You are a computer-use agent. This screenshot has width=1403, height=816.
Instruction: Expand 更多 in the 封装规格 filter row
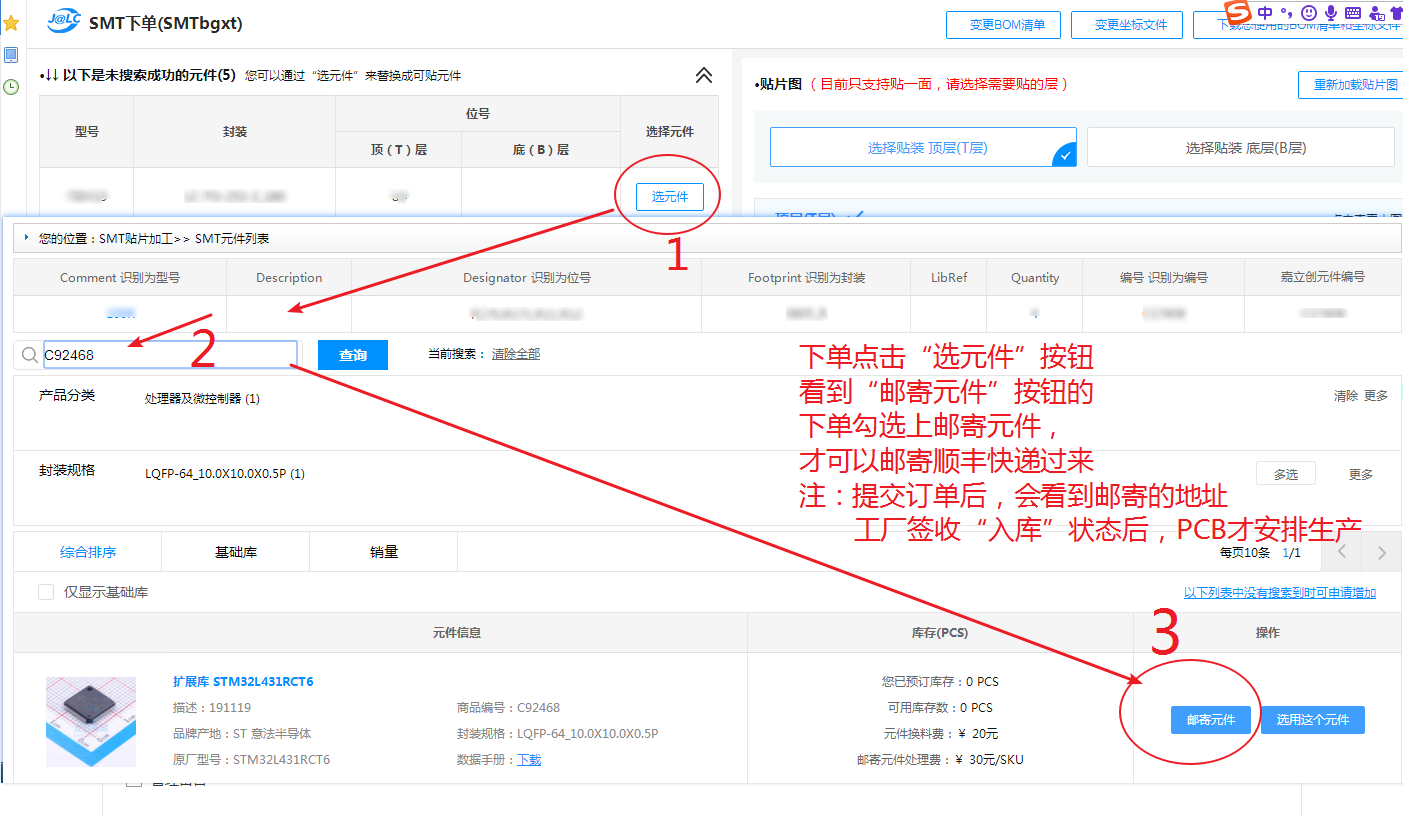1361,474
